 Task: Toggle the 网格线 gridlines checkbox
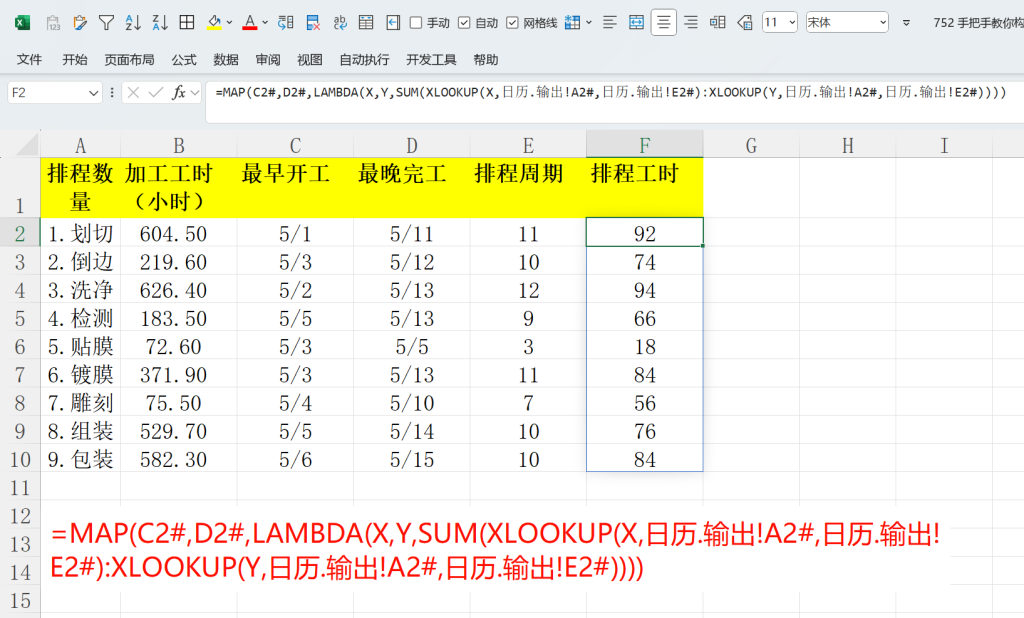pyautogui.click(x=513, y=23)
